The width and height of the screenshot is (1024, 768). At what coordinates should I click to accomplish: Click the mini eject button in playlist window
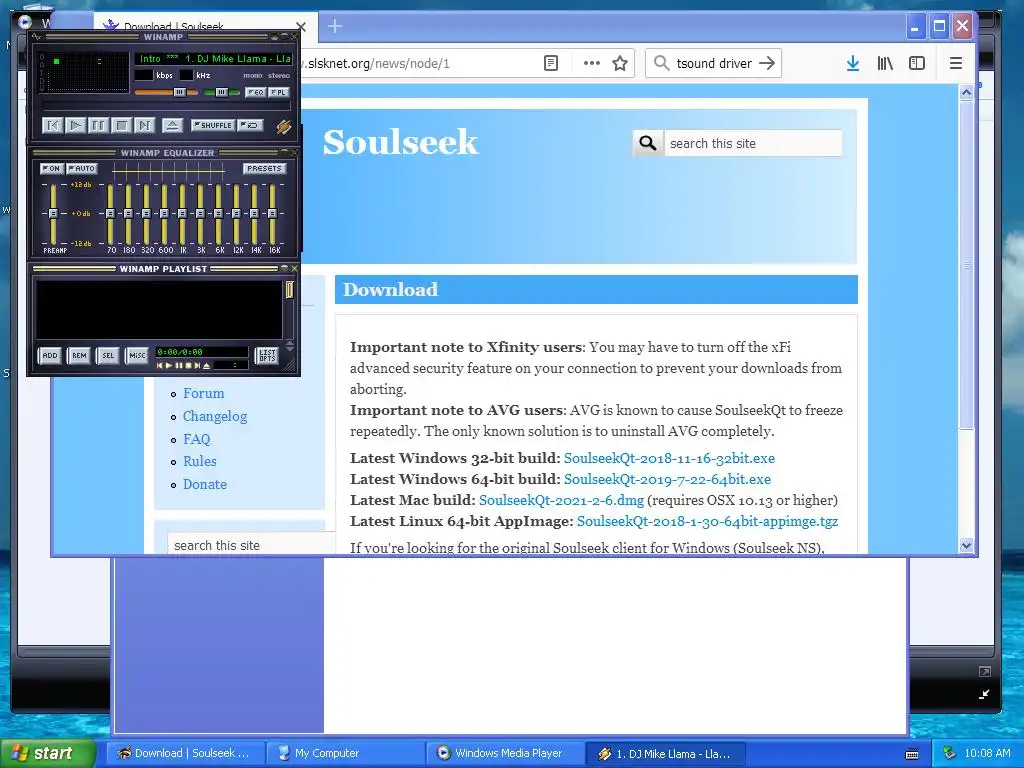click(x=206, y=366)
